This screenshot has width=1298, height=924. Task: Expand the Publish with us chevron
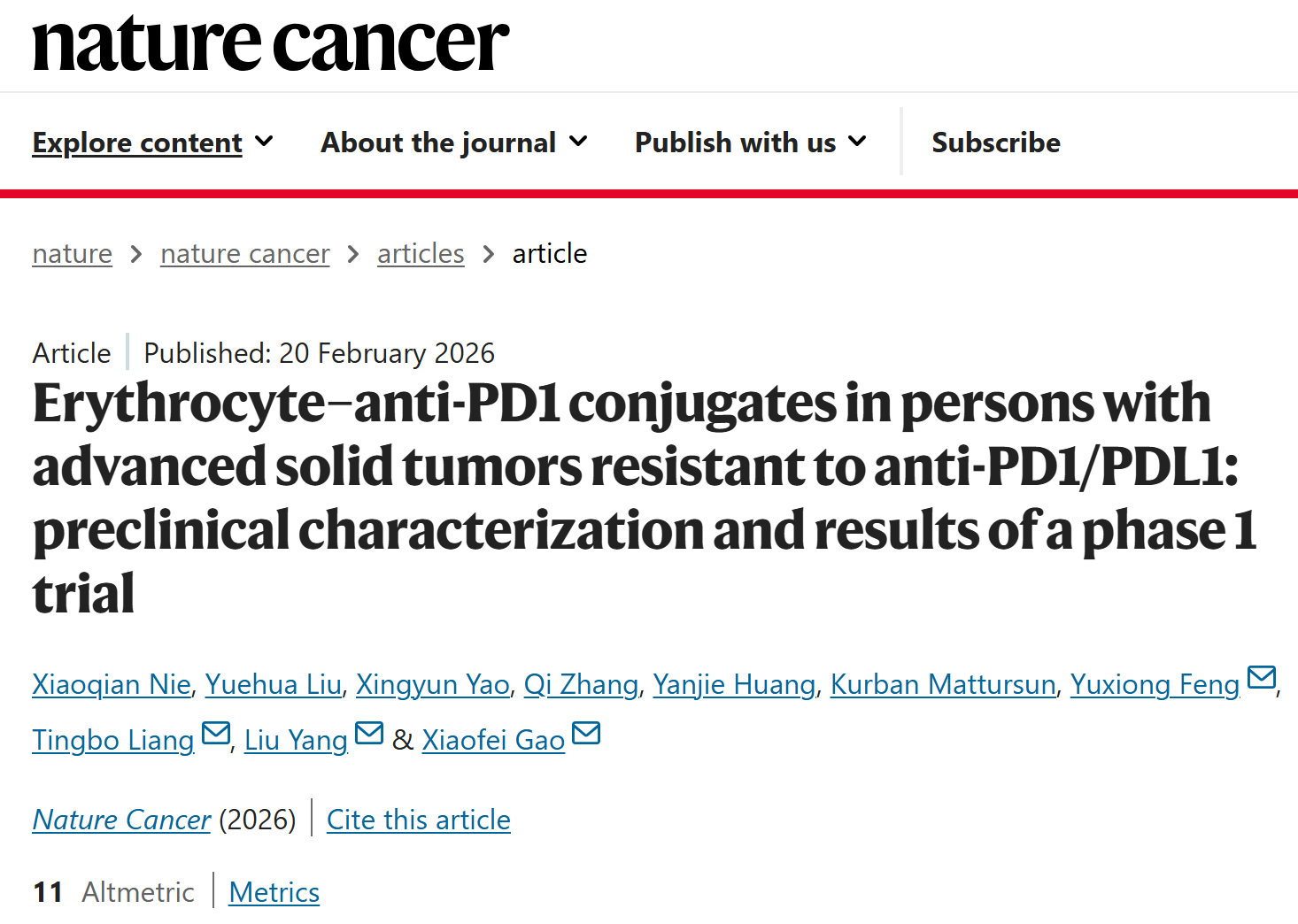pyautogui.click(x=857, y=142)
